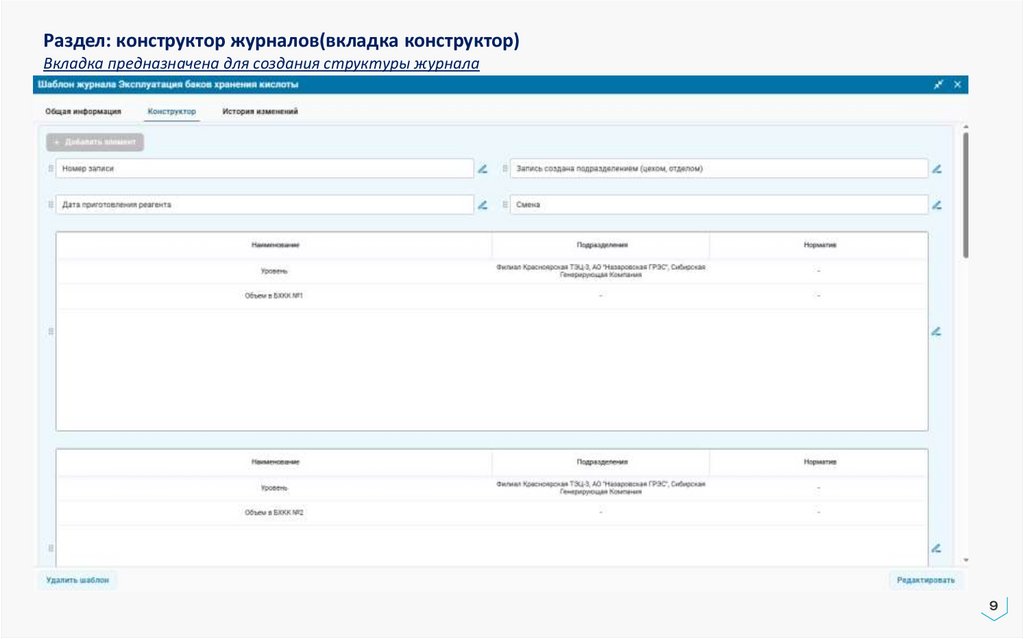
Task: Edit the table containing Объем в БХКК №2
Action: 936,548
